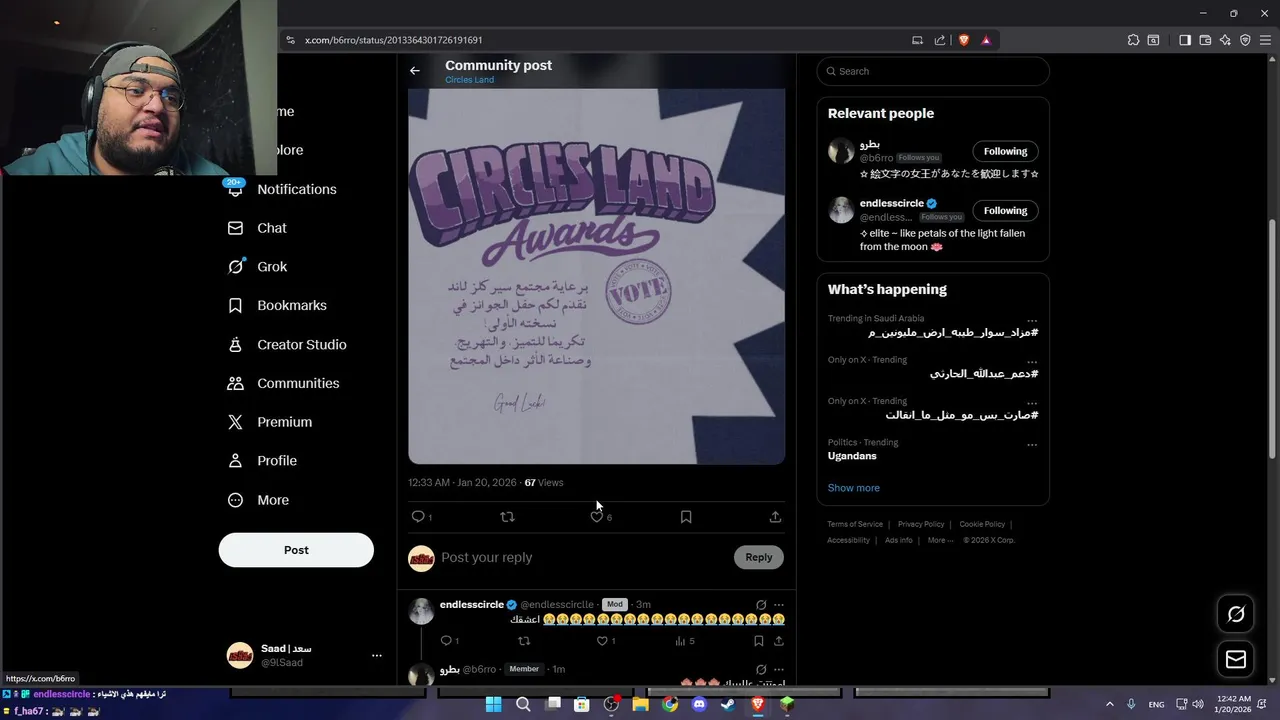Open Brave Leo AI icon
This screenshot has width=1280, height=720.
(1225, 40)
